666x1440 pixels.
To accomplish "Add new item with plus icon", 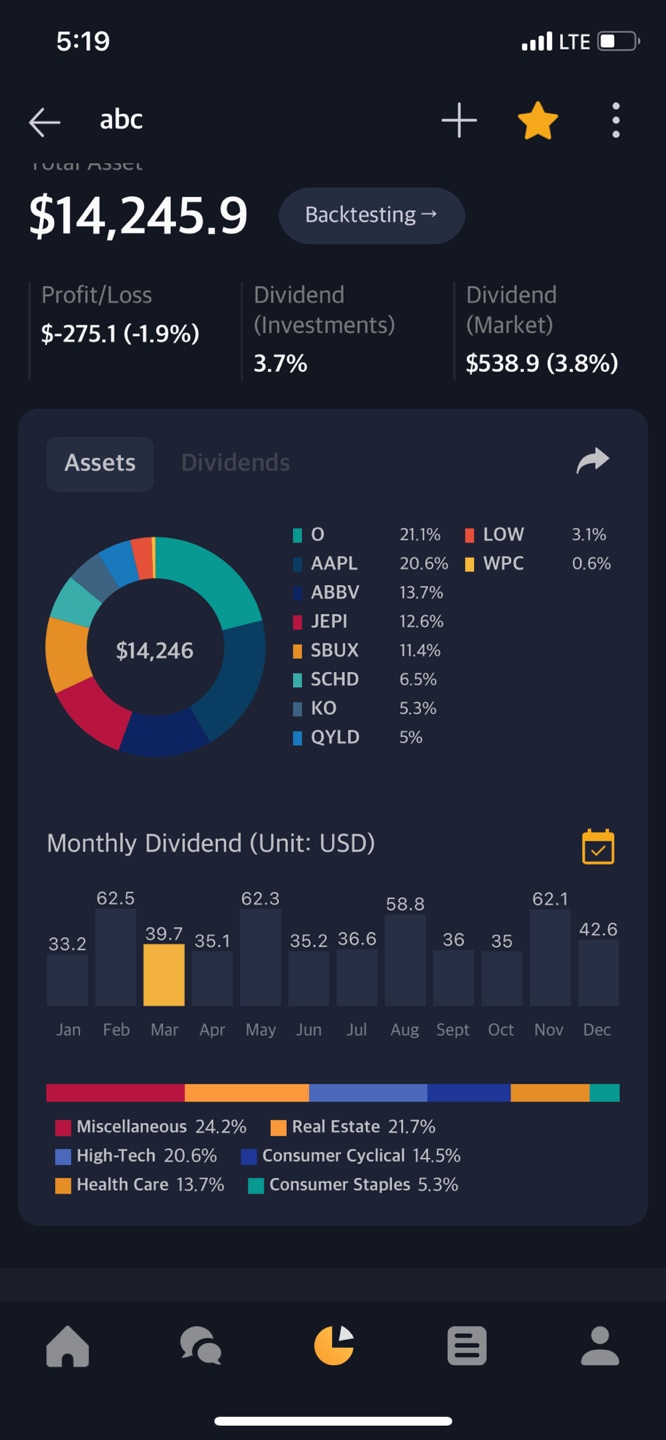I will 459,121.
